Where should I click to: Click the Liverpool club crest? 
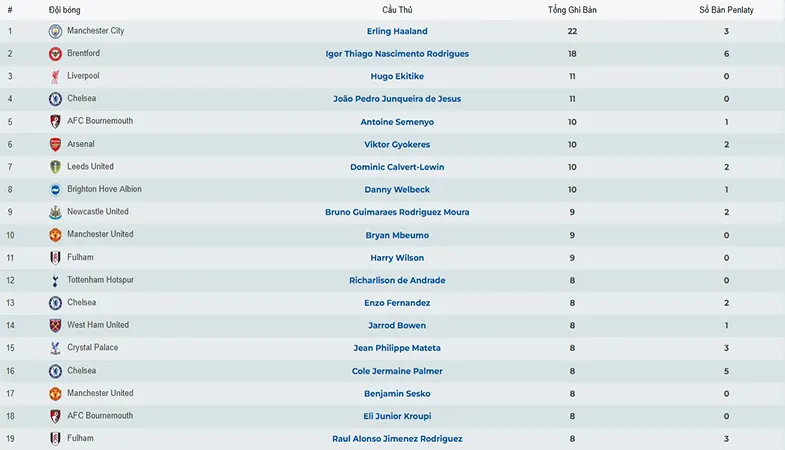(x=55, y=76)
